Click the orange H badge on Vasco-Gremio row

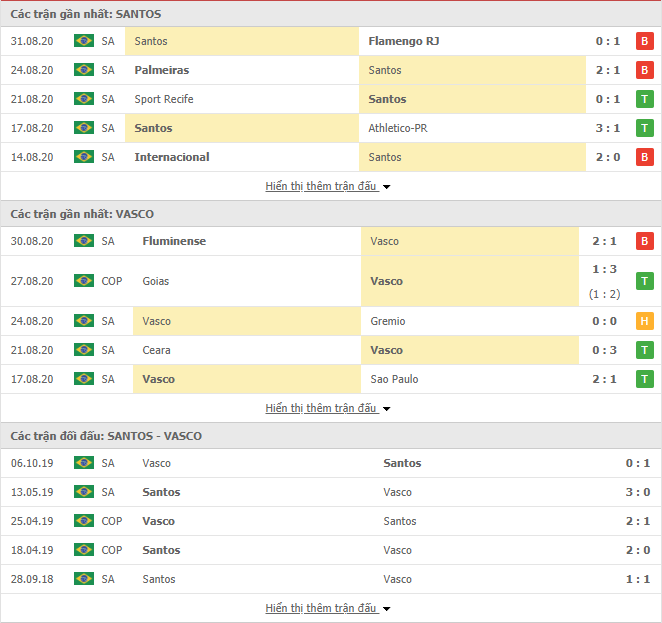tap(645, 321)
